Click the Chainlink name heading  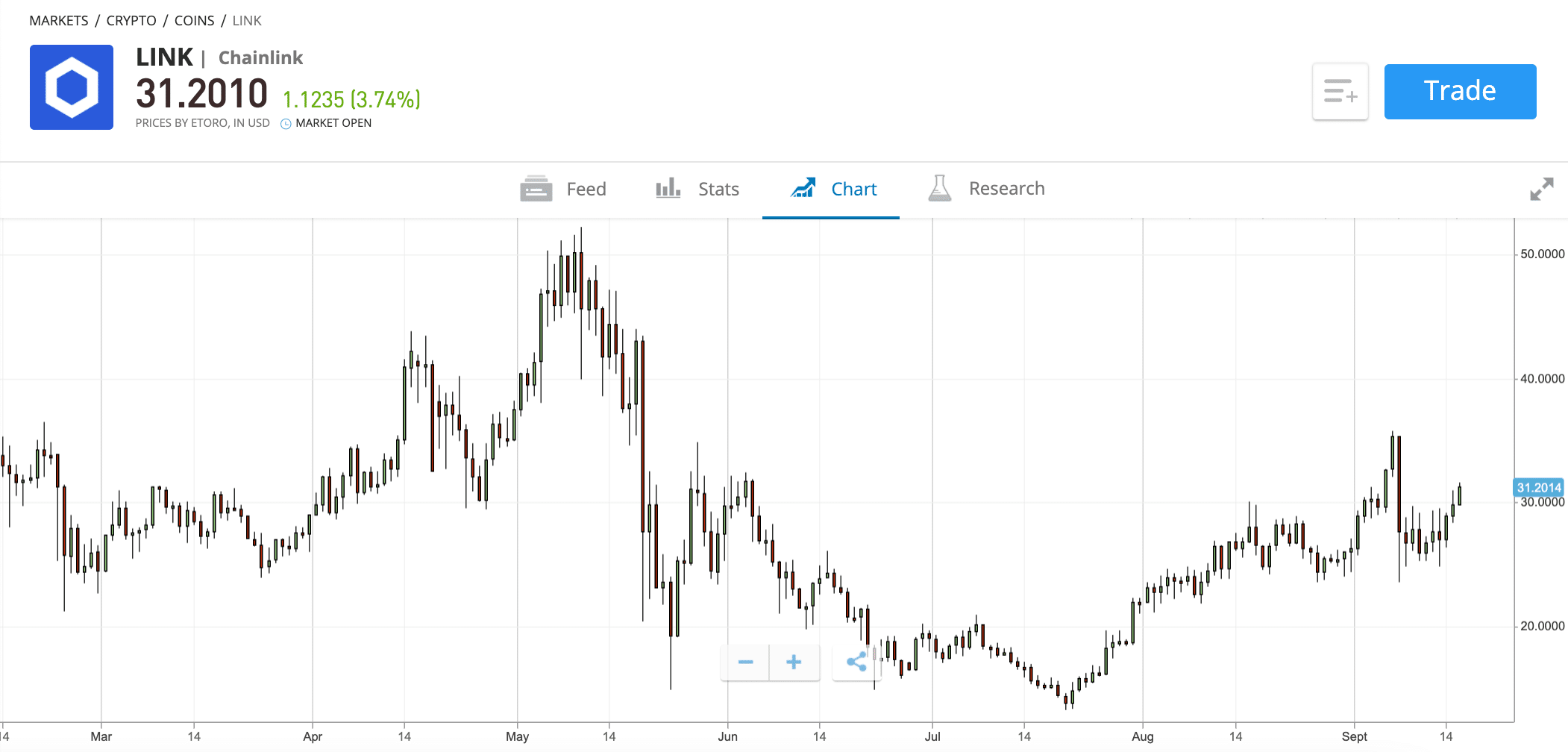260,58
